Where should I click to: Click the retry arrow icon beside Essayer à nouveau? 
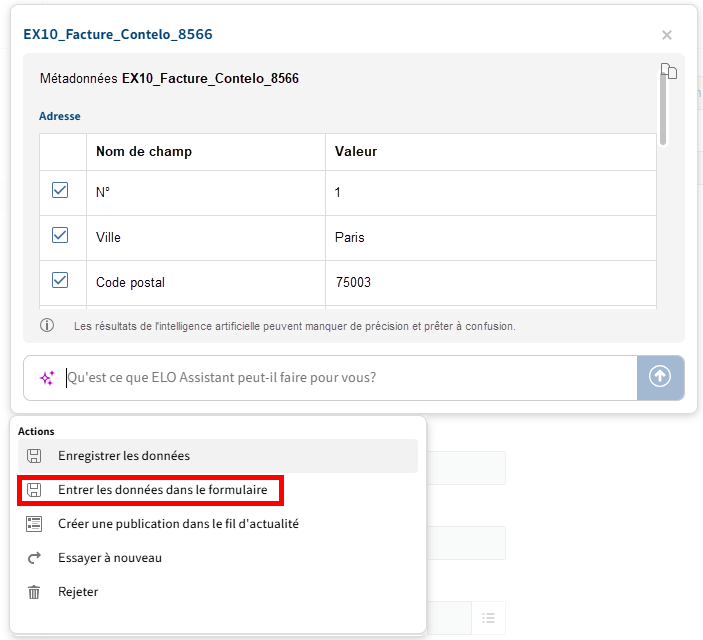[x=34, y=558]
